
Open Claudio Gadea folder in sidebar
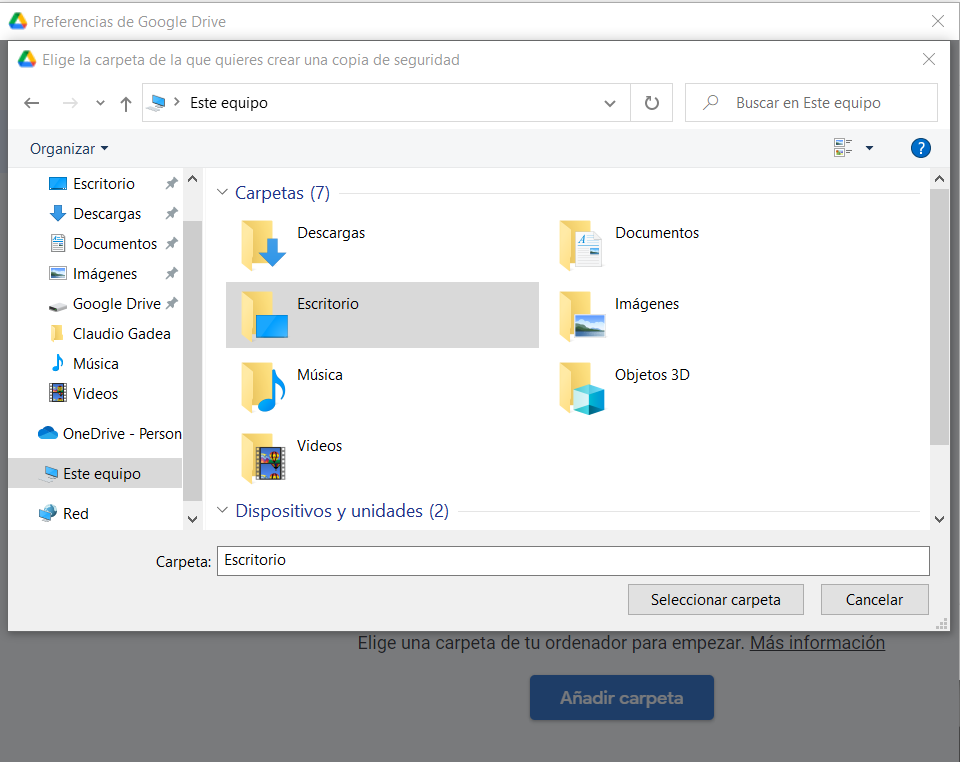click(121, 334)
